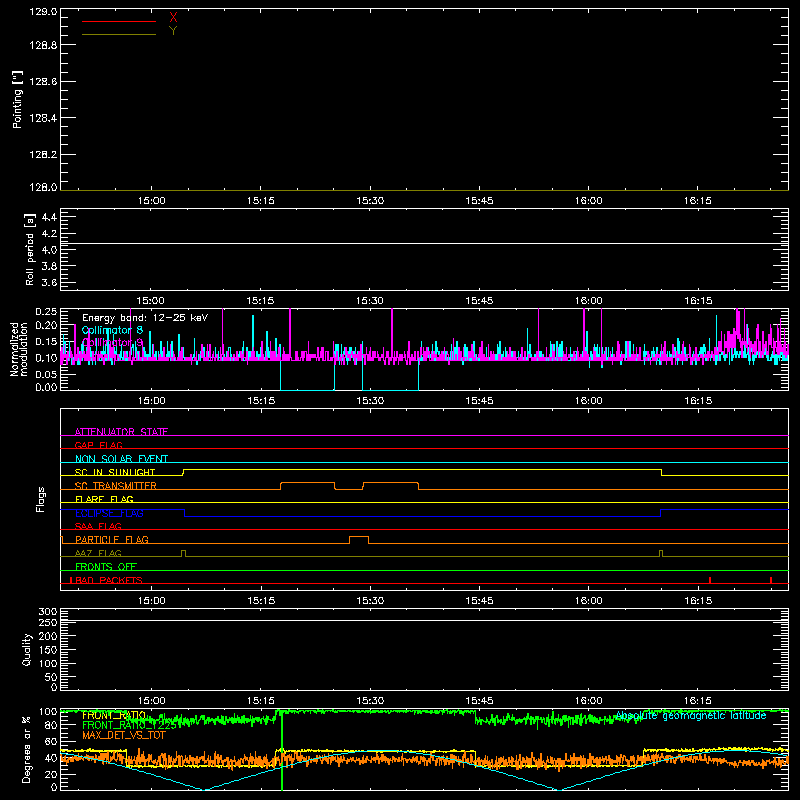The height and width of the screenshot is (800, 800).
Task: Click the BAD_PACKETS red spike near 16:17
Action: point(710,580)
